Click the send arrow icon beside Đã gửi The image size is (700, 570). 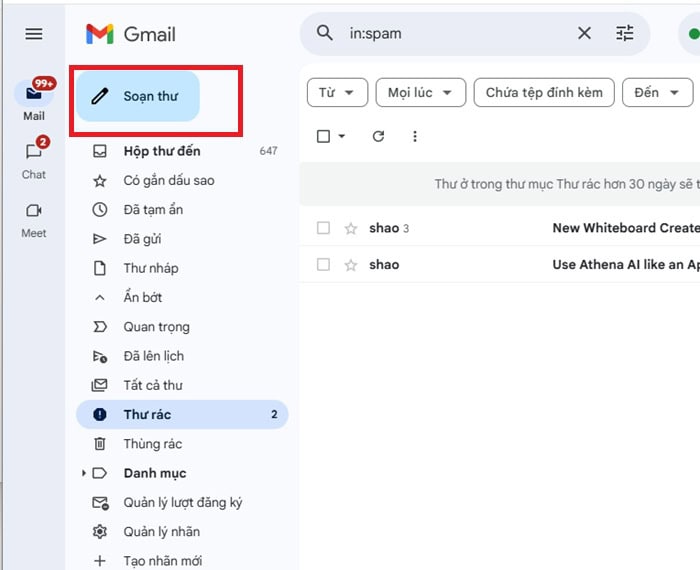tap(100, 239)
